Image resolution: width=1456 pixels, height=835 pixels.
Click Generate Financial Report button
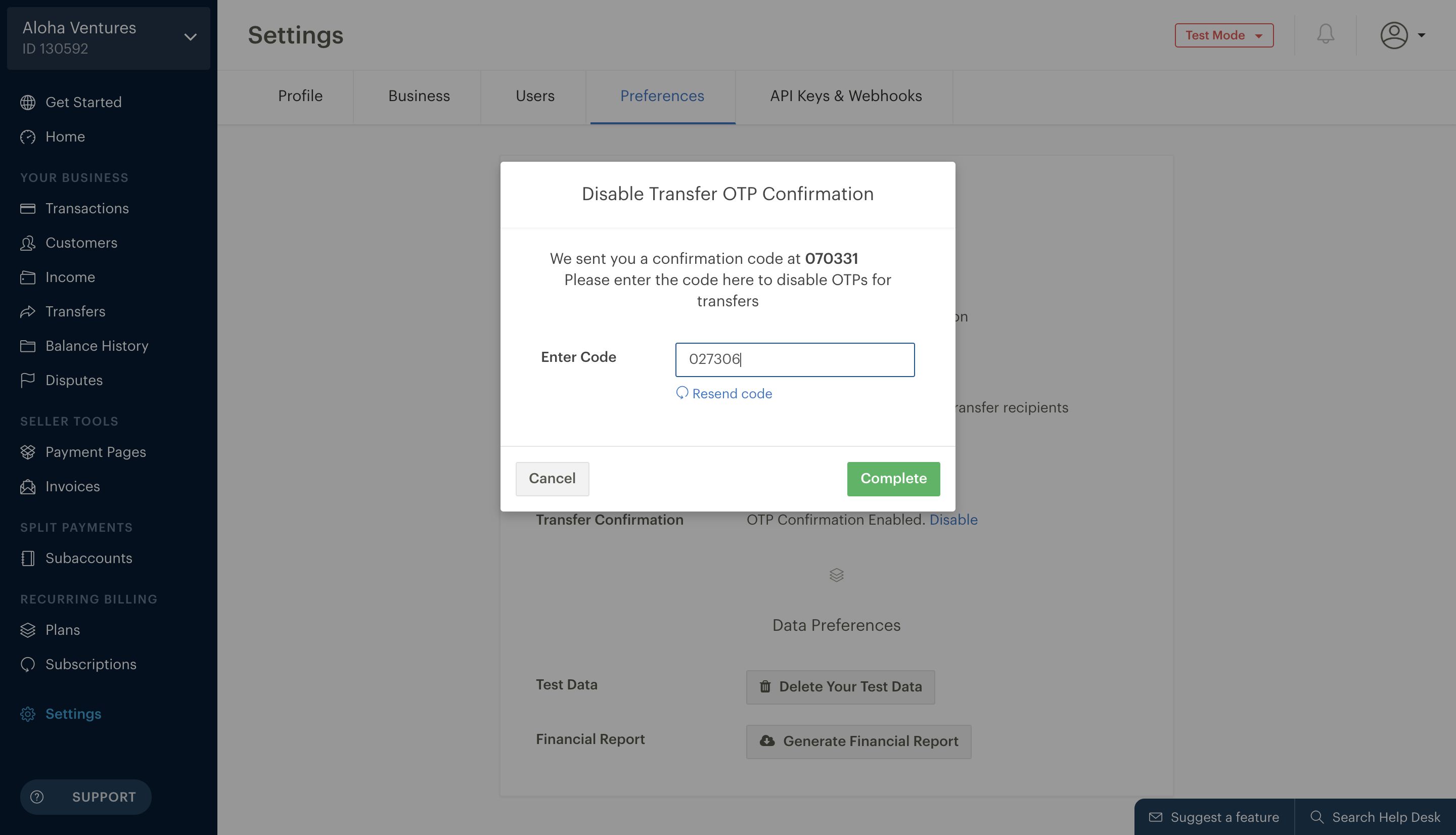pos(858,741)
